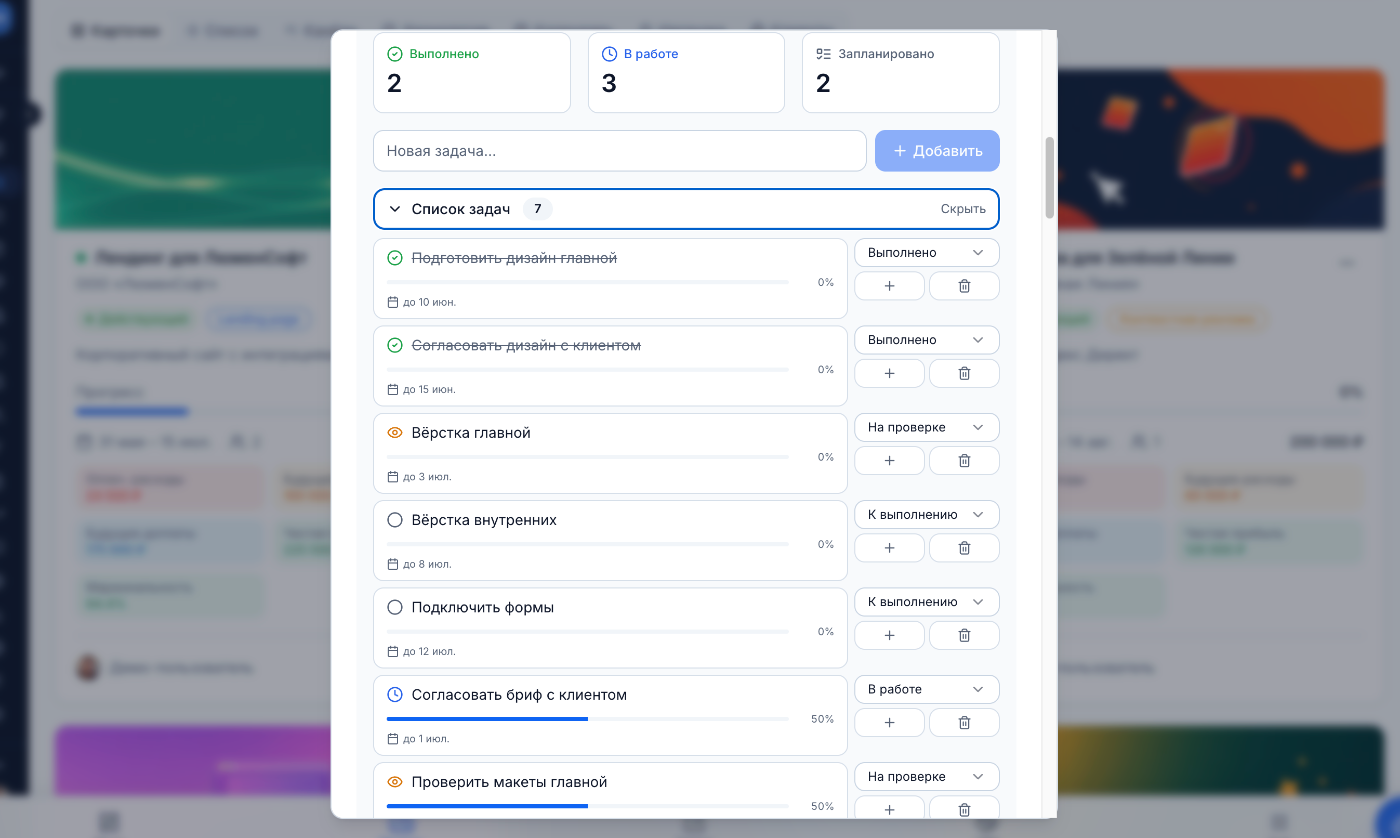Screen dimensions: 1400x838
Task: Collapse Список задач chevron
Action: pos(395,209)
